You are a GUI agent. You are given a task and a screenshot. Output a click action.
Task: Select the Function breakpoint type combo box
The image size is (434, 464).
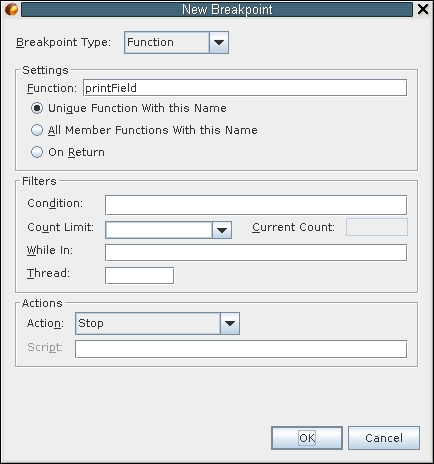(176, 42)
